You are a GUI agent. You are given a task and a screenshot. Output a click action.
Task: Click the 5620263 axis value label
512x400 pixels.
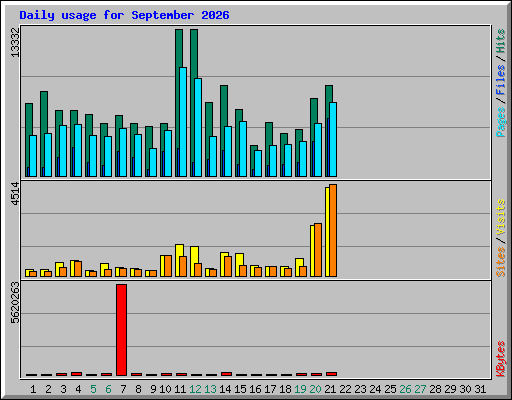(15, 303)
